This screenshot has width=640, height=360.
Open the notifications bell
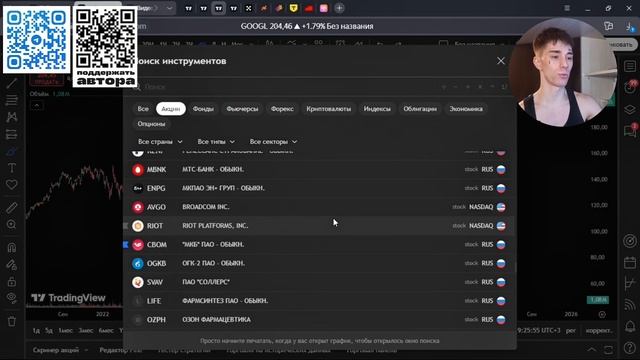click(x=630, y=327)
